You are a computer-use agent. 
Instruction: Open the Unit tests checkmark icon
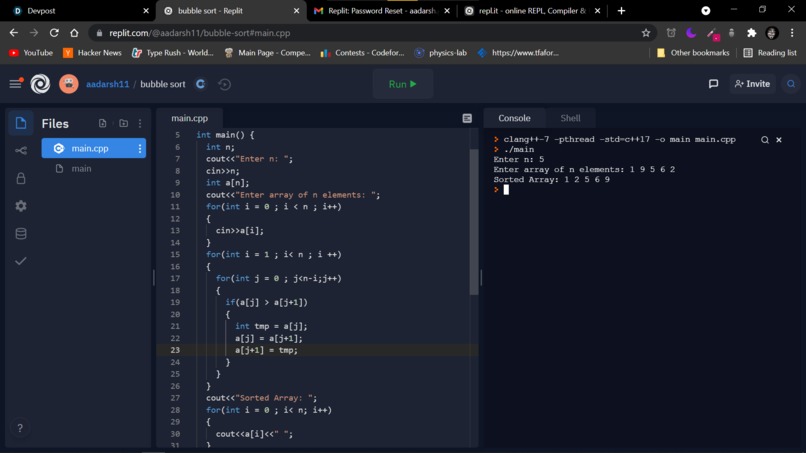tap(21, 261)
